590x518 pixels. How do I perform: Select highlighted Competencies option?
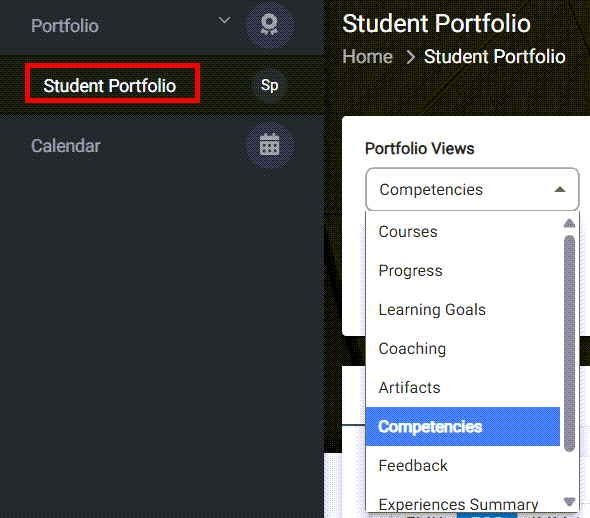(463, 427)
